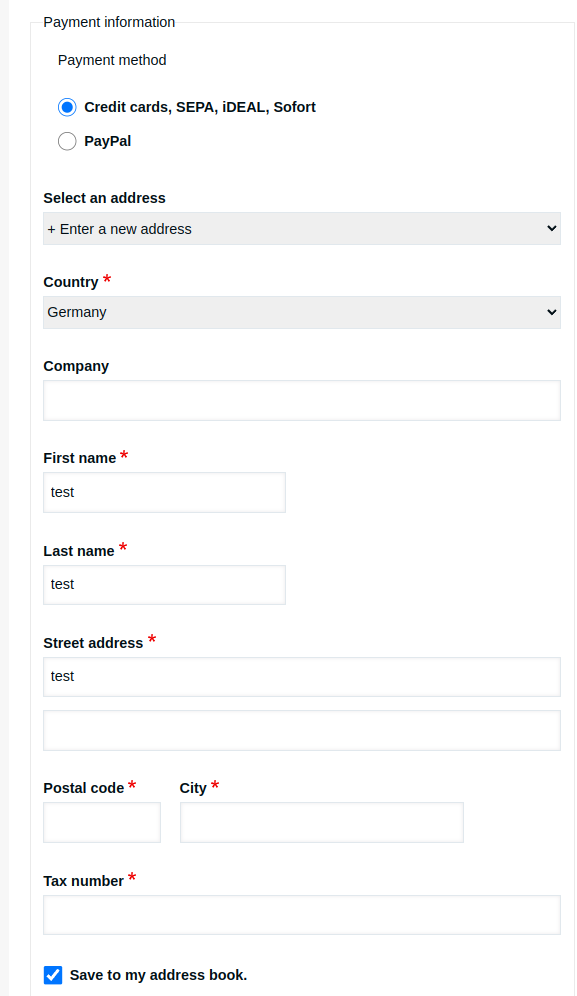Click the chevron on the address selector
577x996 pixels.
(x=552, y=228)
